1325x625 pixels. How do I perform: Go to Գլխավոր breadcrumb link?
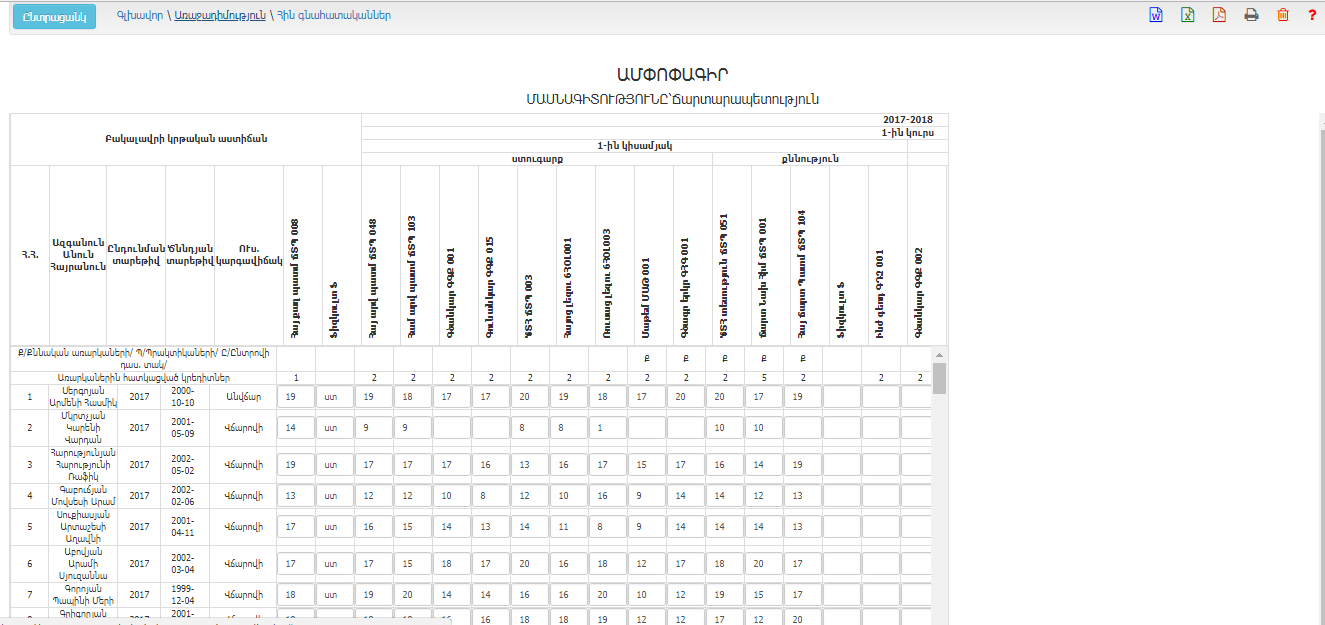[138, 16]
